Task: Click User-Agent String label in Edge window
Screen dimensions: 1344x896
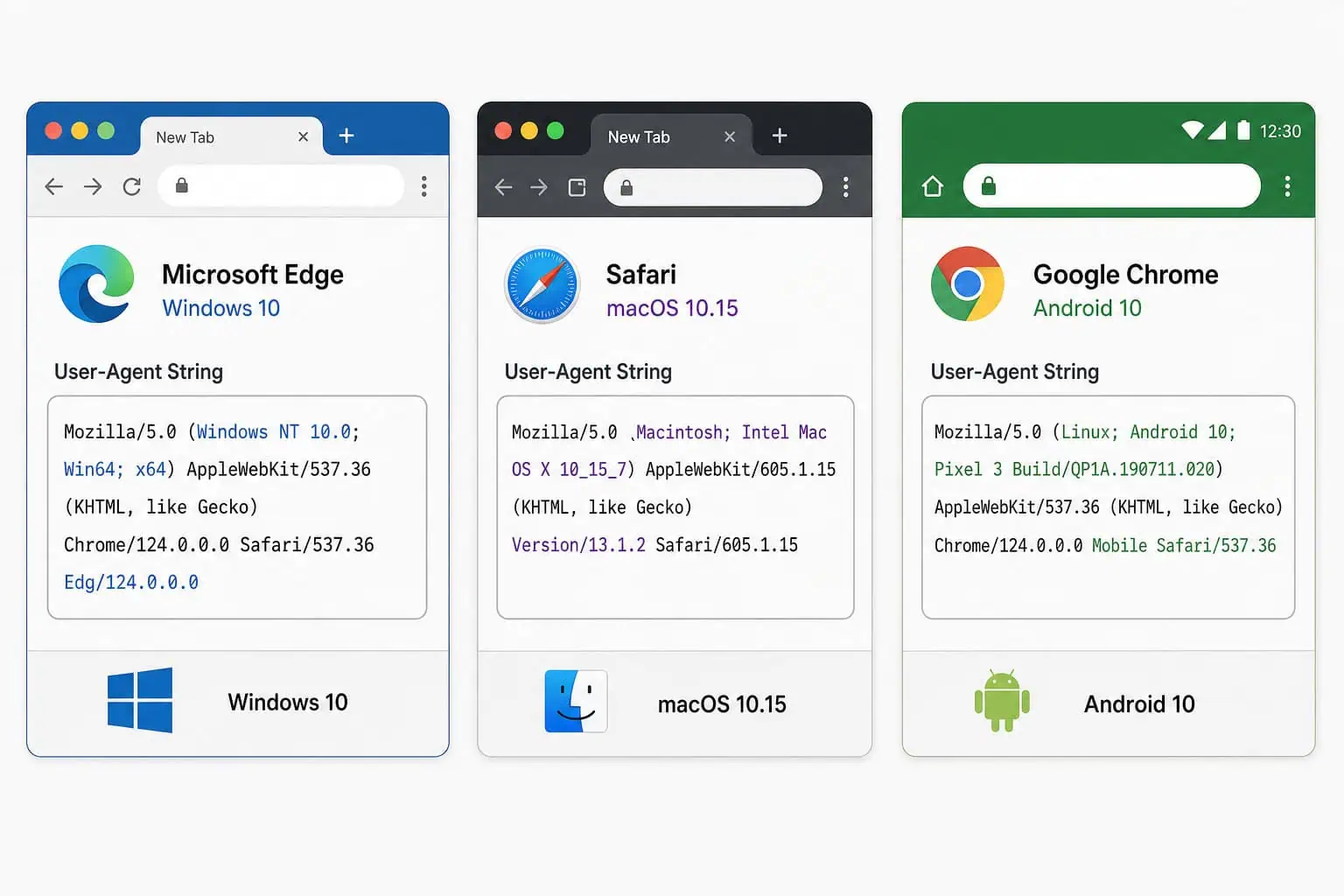Action: tap(138, 372)
